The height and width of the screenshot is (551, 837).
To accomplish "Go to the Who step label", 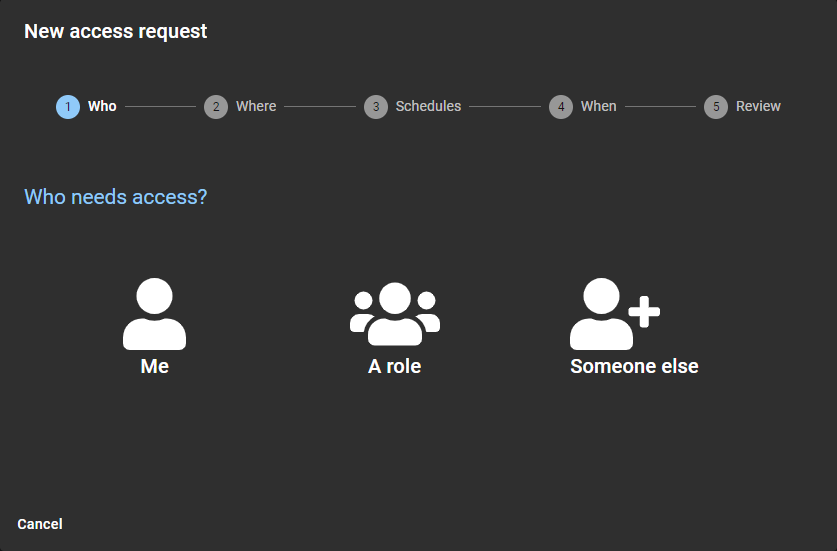I will pyautogui.click(x=102, y=106).
